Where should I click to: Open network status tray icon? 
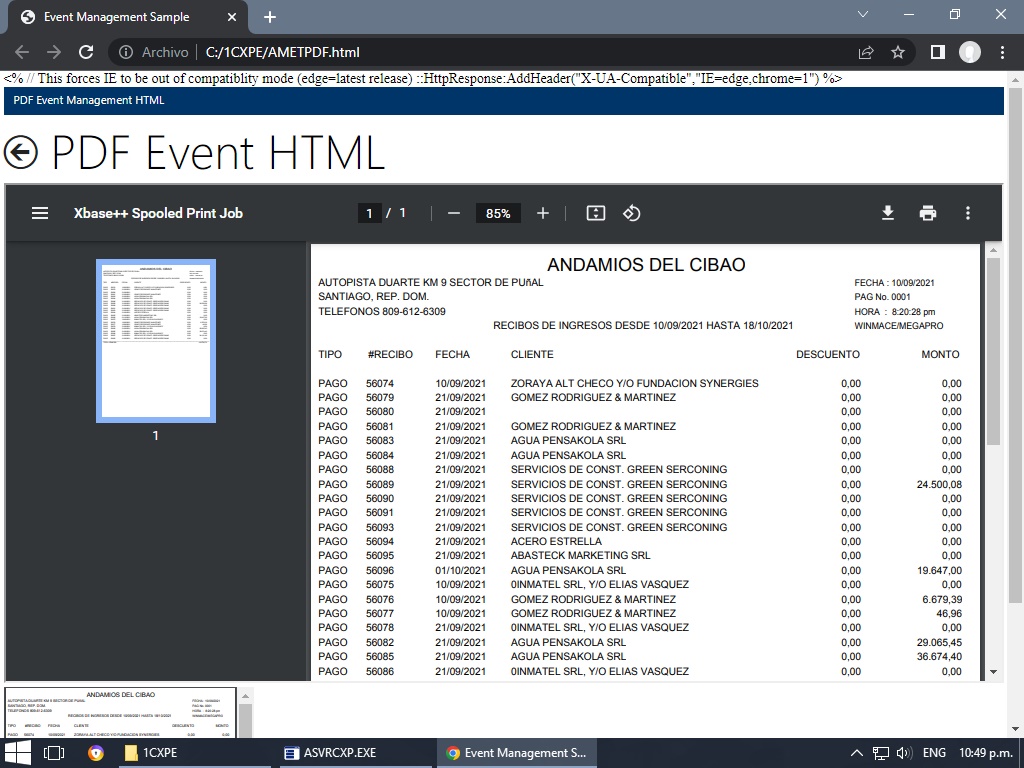pyautogui.click(x=881, y=753)
